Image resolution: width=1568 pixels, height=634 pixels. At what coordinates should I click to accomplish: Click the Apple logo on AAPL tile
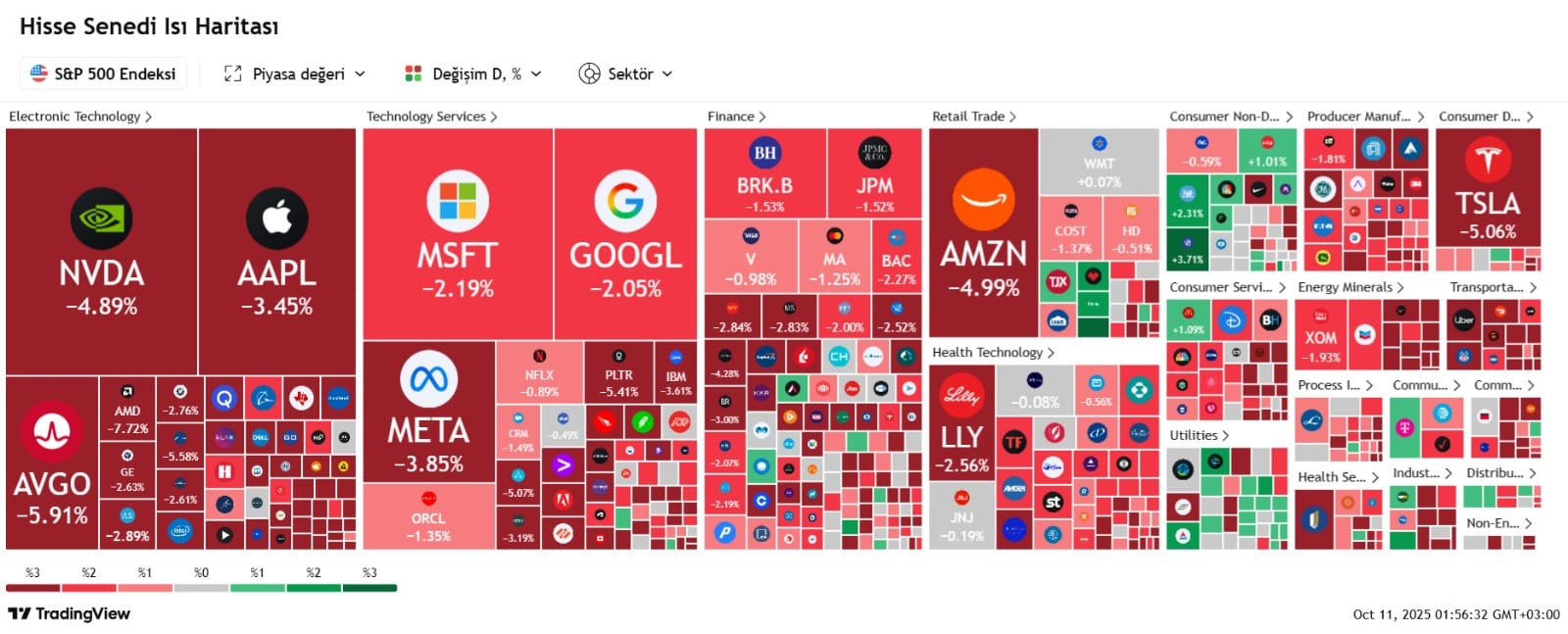(x=277, y=218)
